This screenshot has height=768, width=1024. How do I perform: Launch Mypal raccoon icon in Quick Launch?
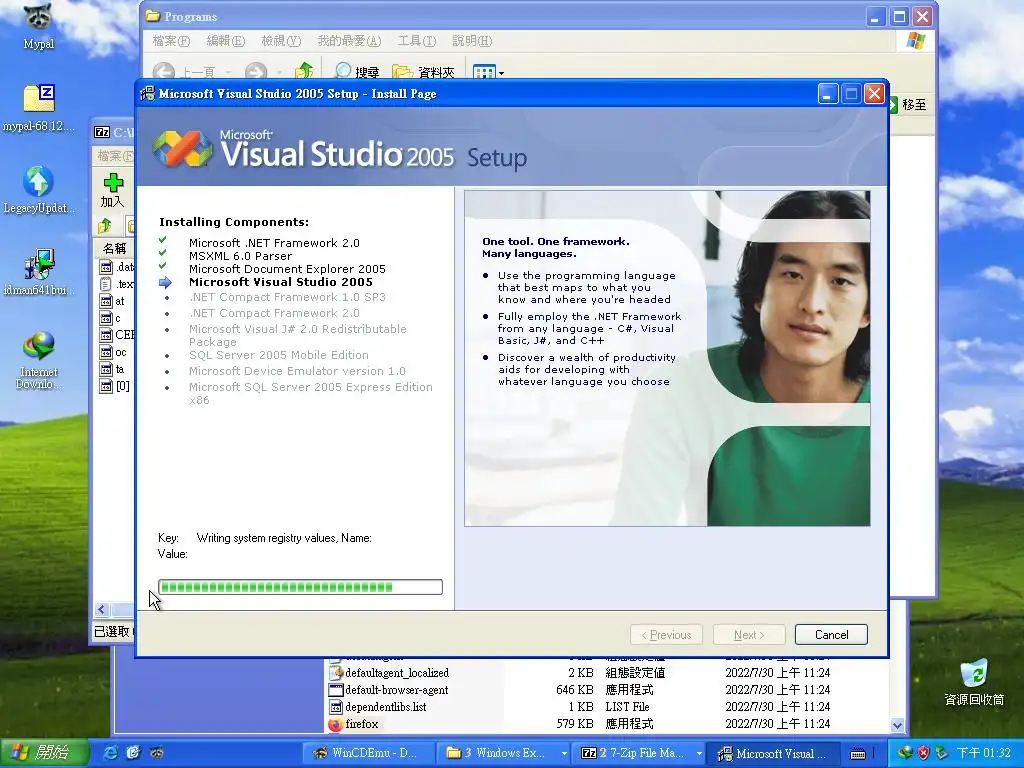(x=157, y=753)
